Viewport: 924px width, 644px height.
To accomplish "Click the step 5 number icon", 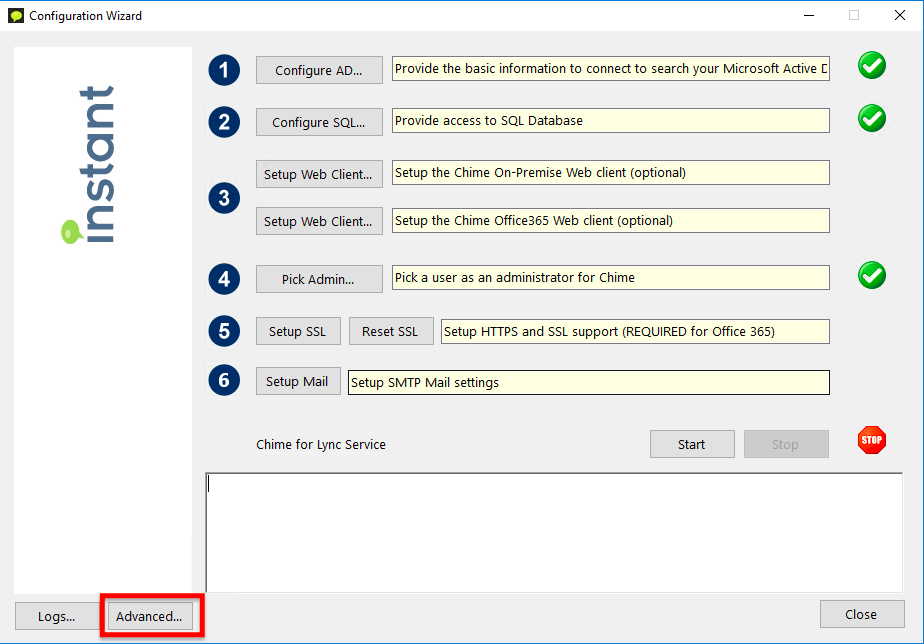I will tap(224, 331).
